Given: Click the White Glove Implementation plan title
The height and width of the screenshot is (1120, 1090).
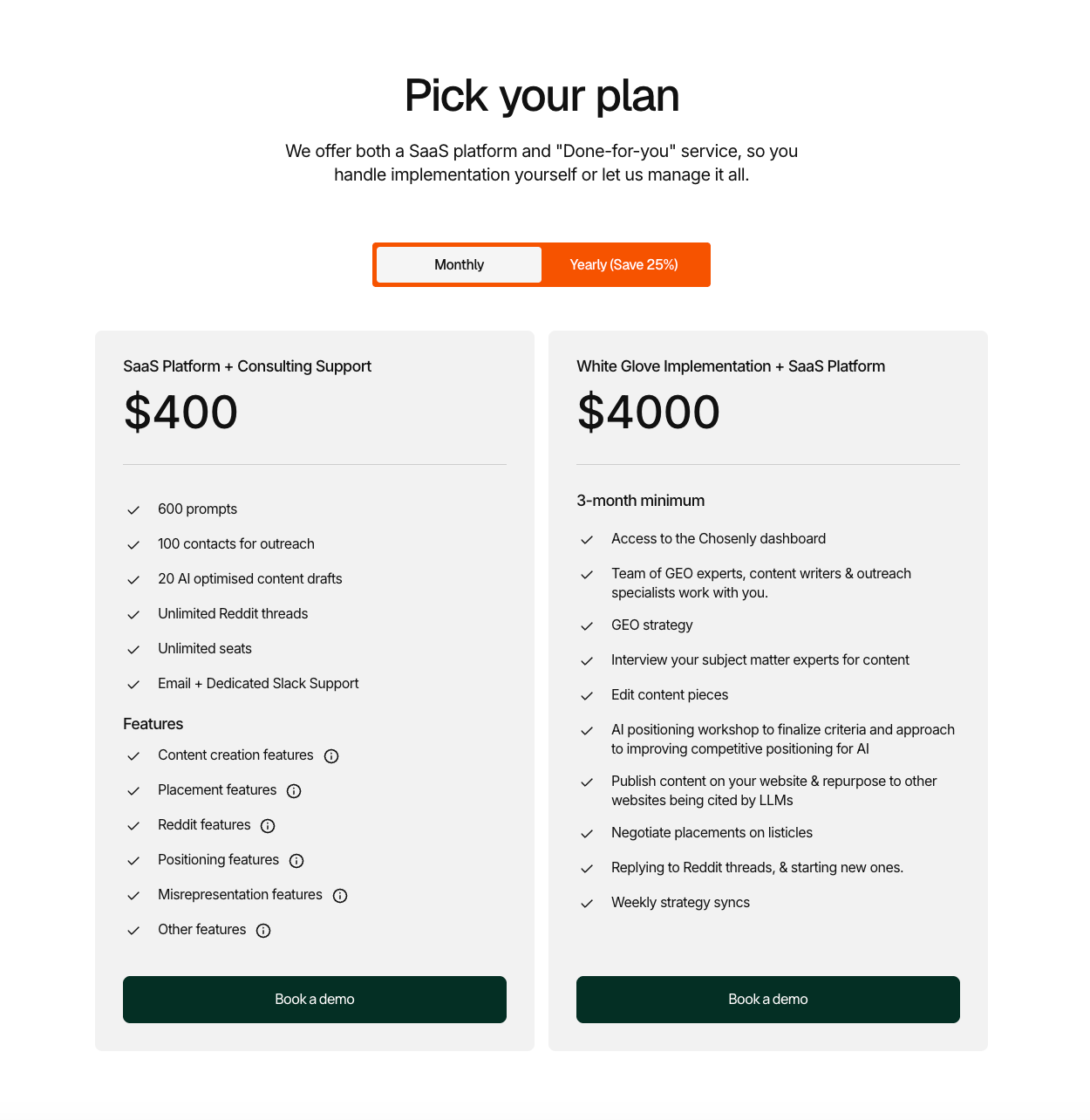Looking at the screenshot, I should click(x=731, y=366).
